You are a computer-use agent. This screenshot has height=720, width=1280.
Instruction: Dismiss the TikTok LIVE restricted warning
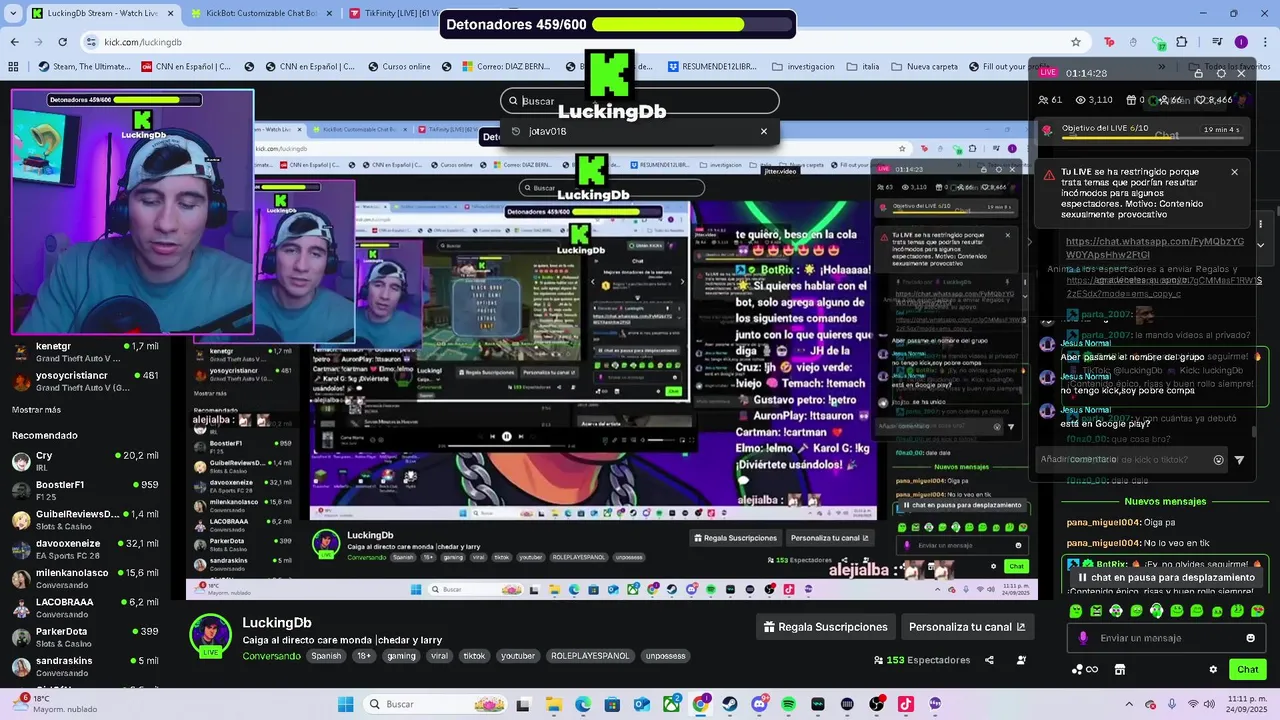coord(1234,172)
